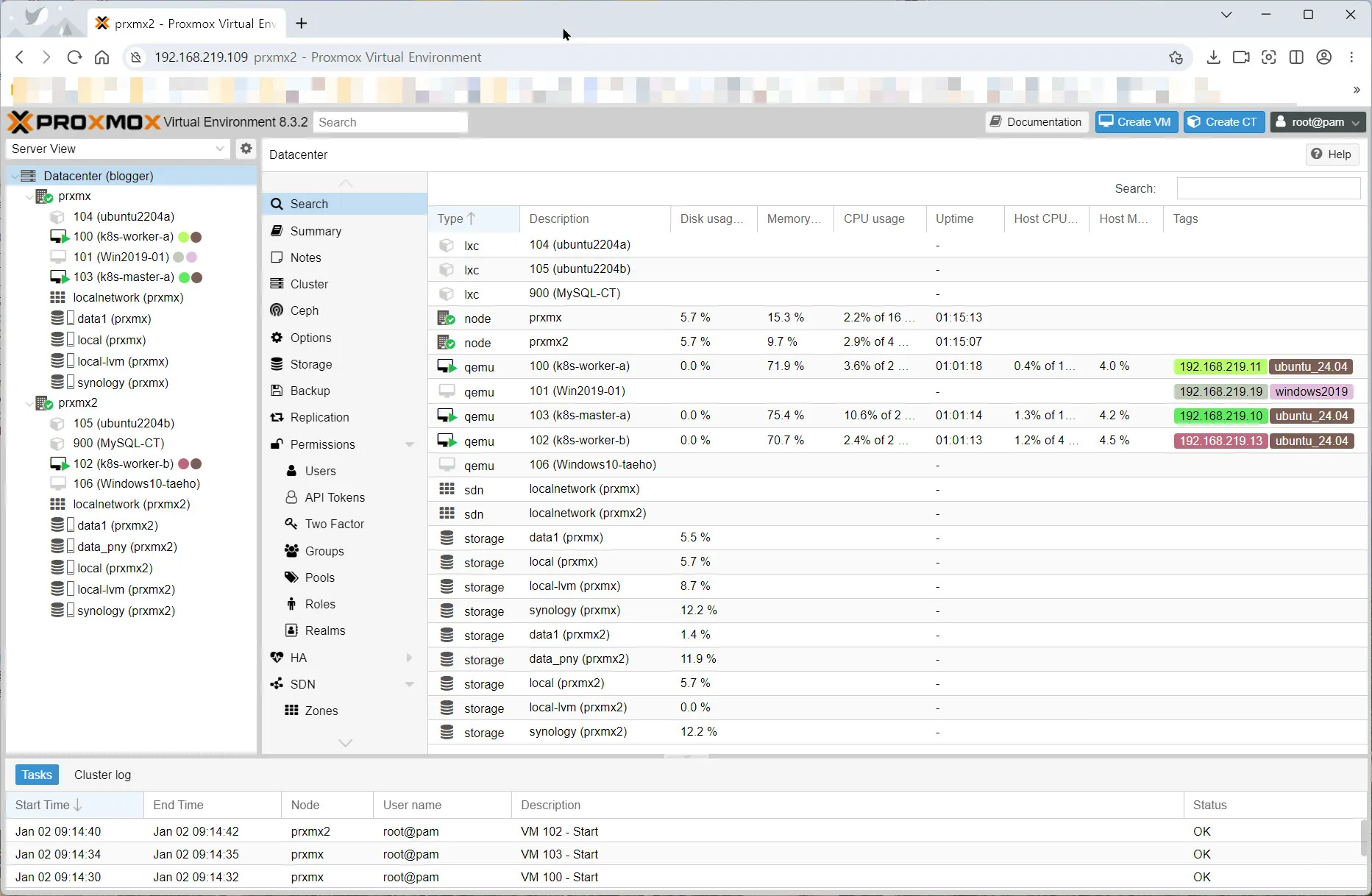Screen dimensions: 1372x896
Task: Open the Notes menu item
Action: (345, 257)
